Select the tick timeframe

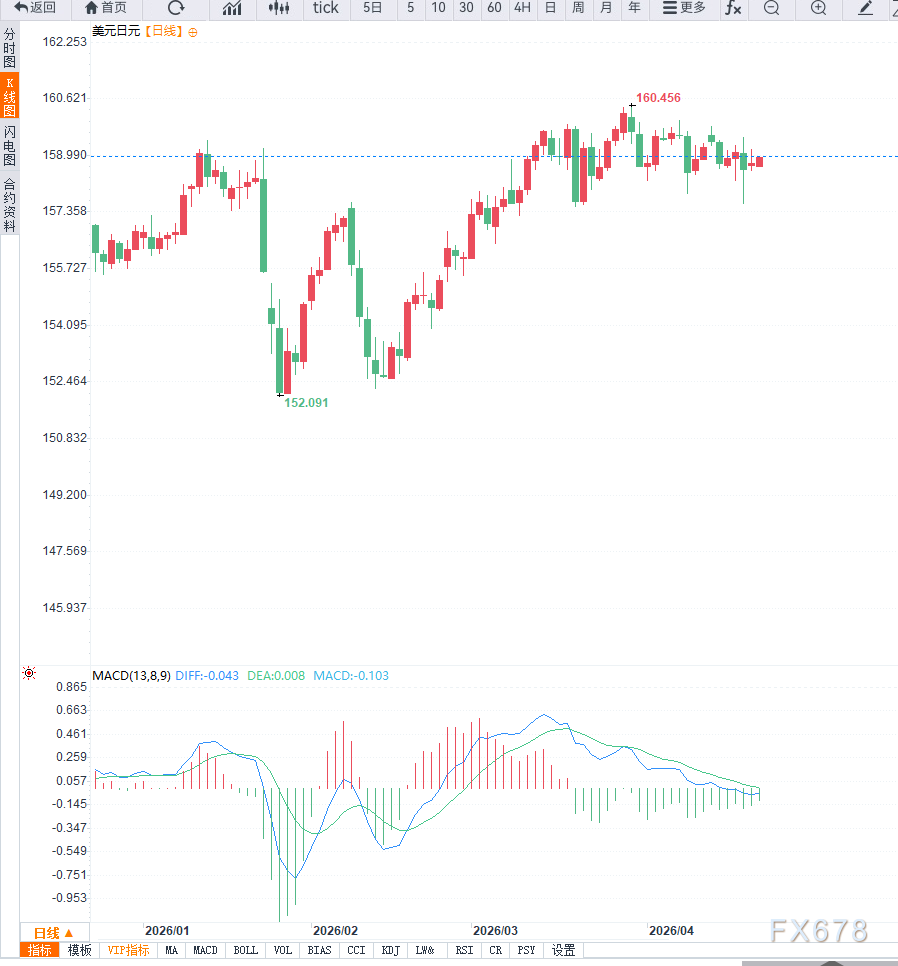(325, 8)
